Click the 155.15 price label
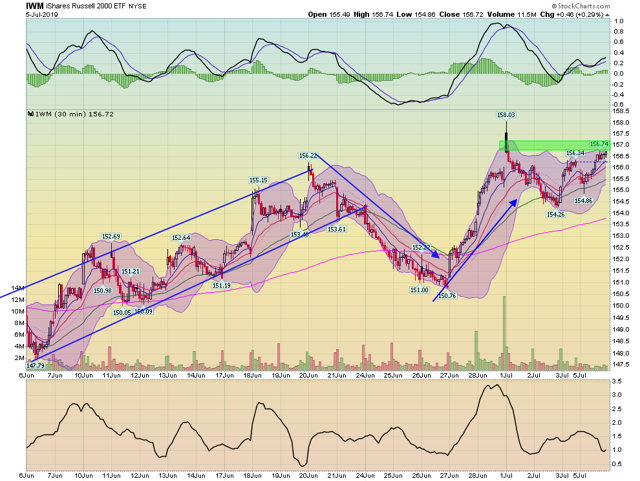 point(258,180)
